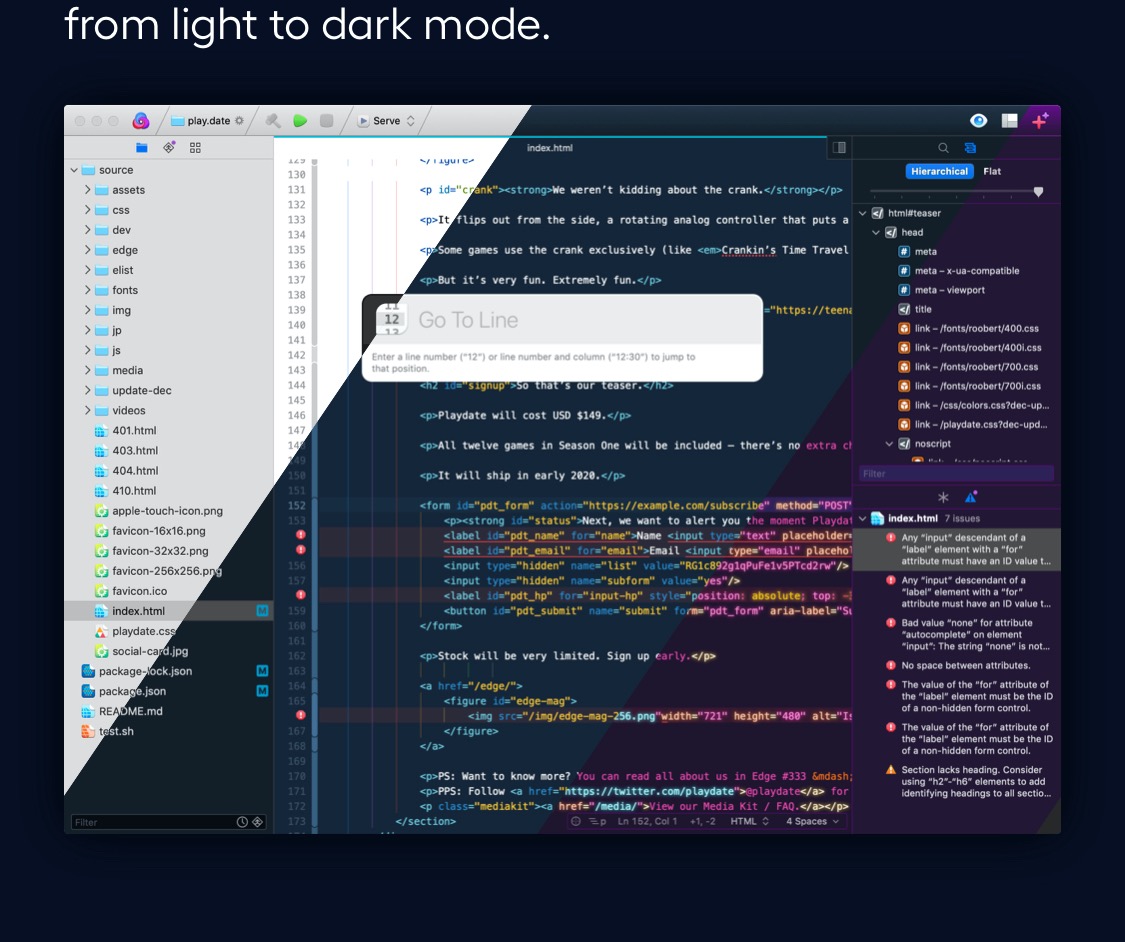
Task: Toggle the editor split pane icon
Action: (x=839, y=148)
